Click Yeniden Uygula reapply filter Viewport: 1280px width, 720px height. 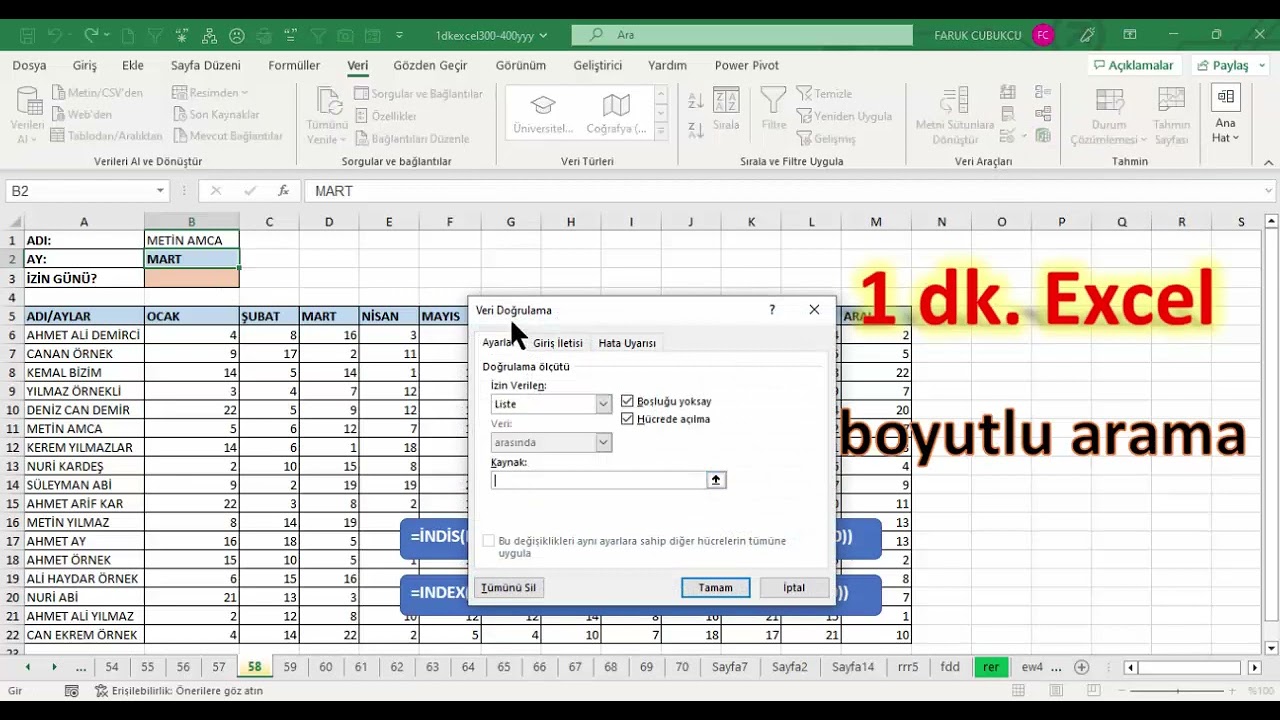(x=844, y=116)
